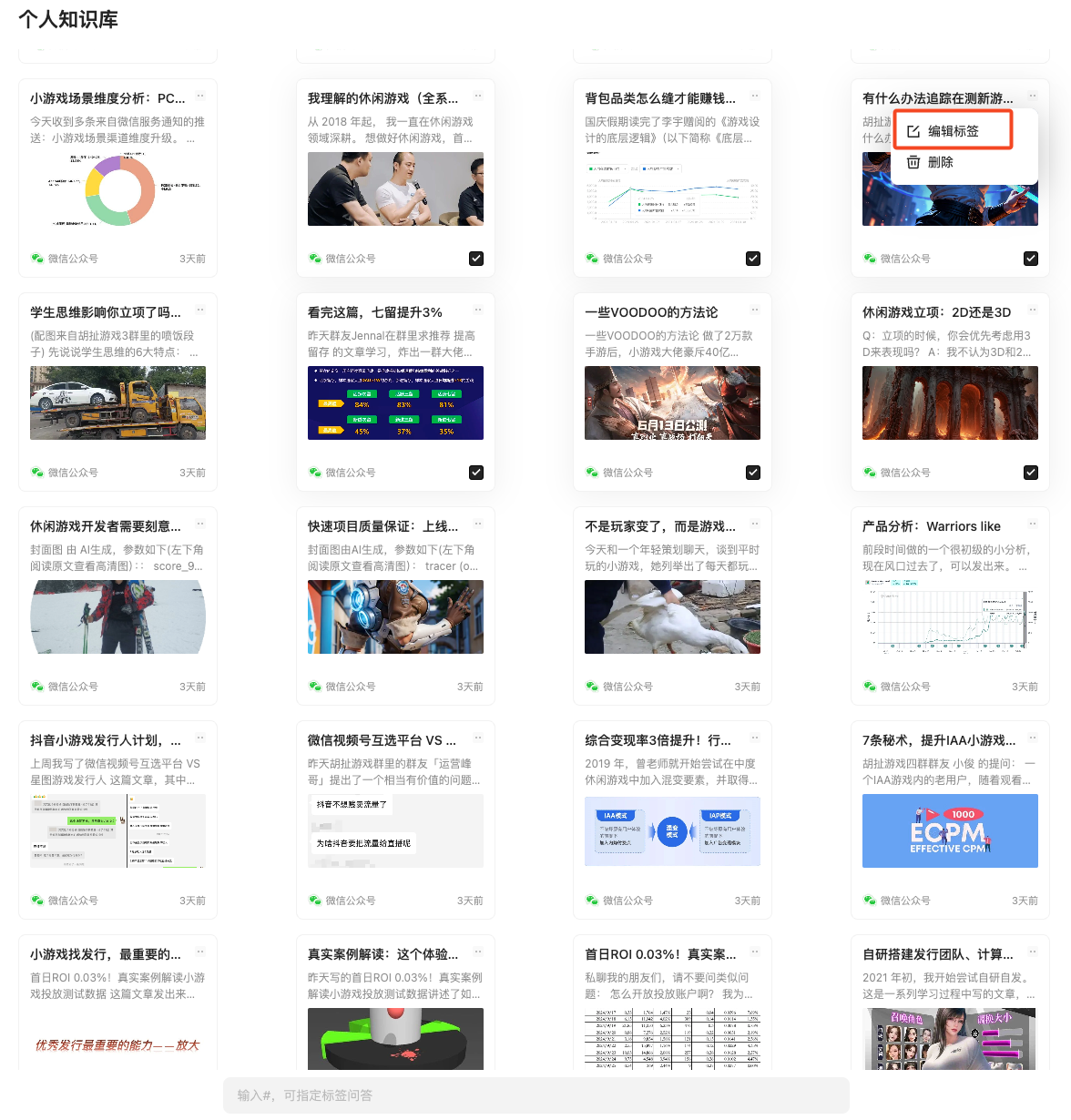Click the WeChat source icon on the 产品分析：Warriors like card
This screenshot has height=1120, width=1071.
[x=870, y=687]
